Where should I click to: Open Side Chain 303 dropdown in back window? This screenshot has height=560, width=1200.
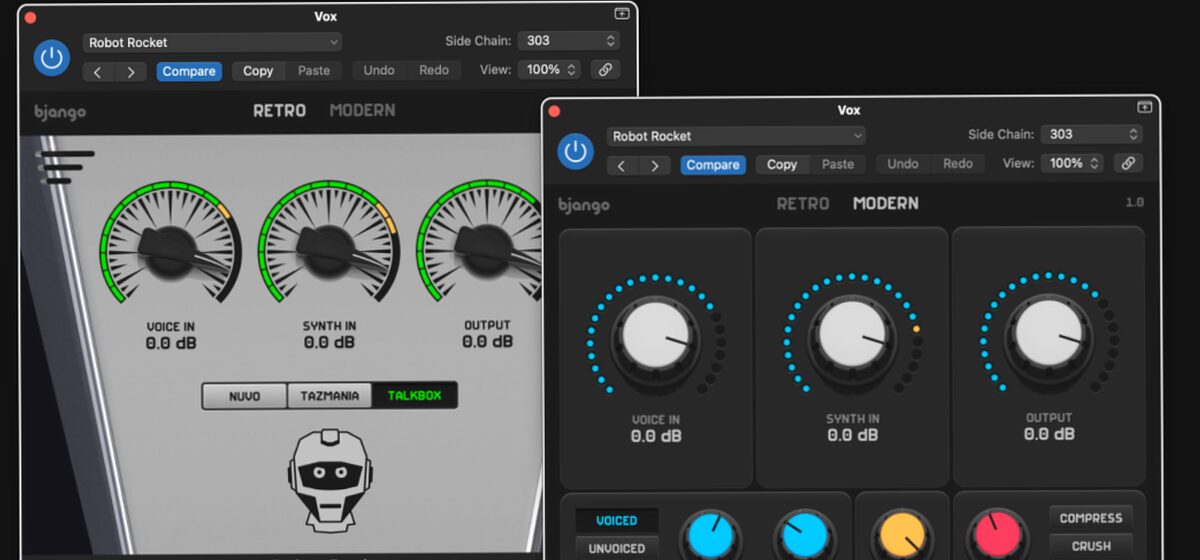(569, 41)
